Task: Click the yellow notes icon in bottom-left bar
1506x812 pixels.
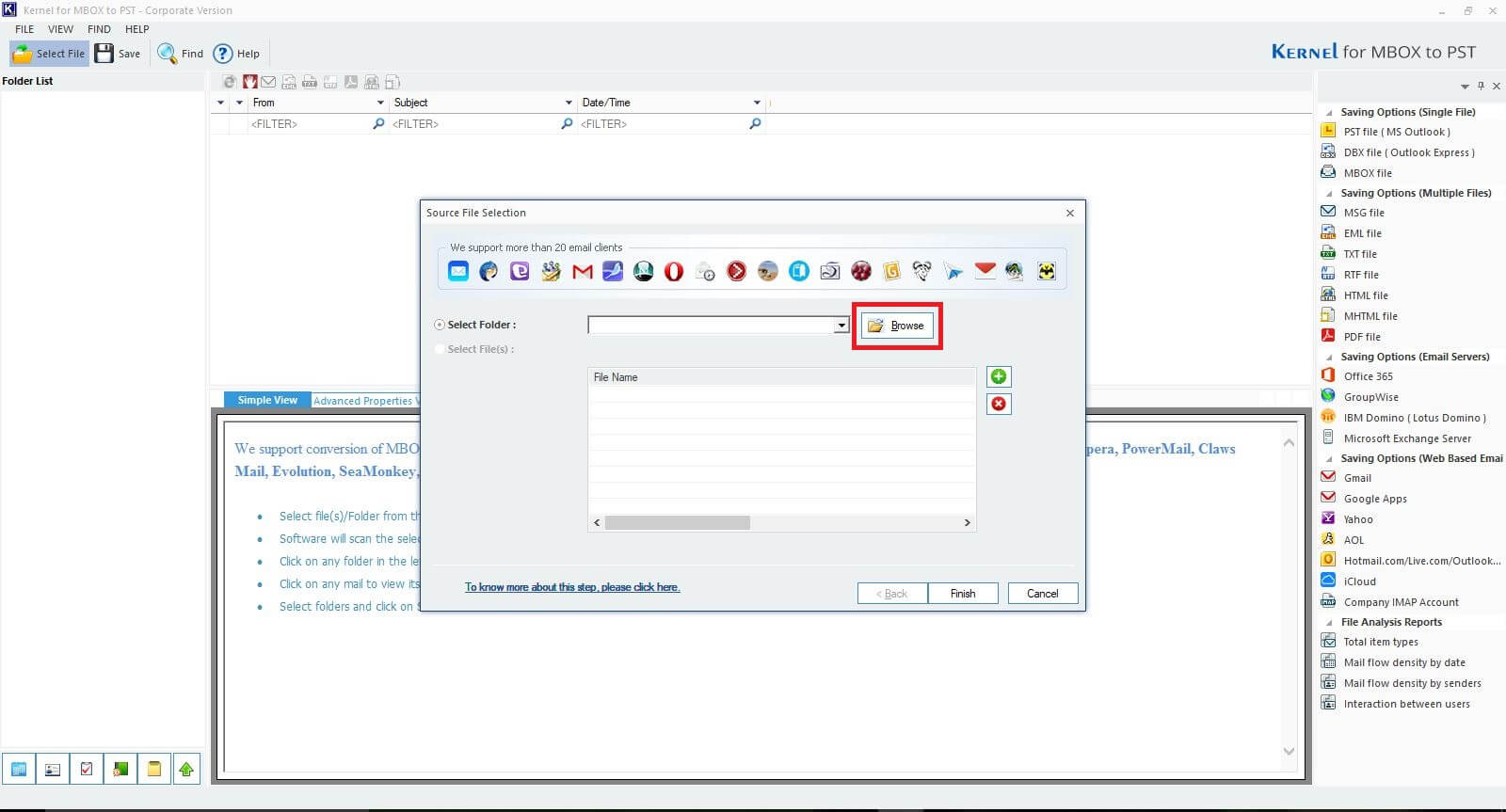Action: 153,770
